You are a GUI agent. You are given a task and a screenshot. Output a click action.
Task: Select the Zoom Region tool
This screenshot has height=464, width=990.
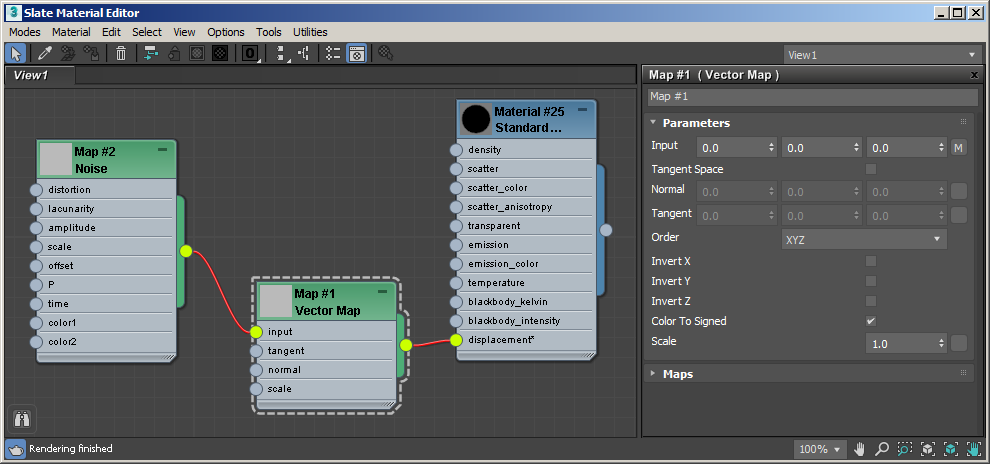(904, 449)
